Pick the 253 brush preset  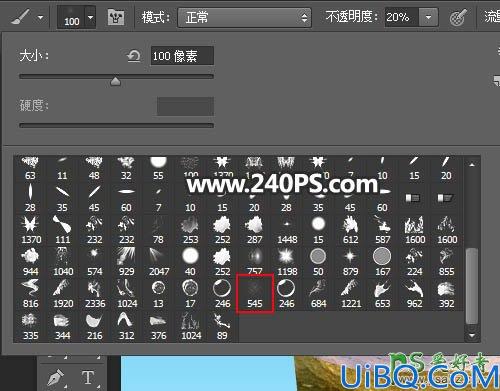[190, 230]
